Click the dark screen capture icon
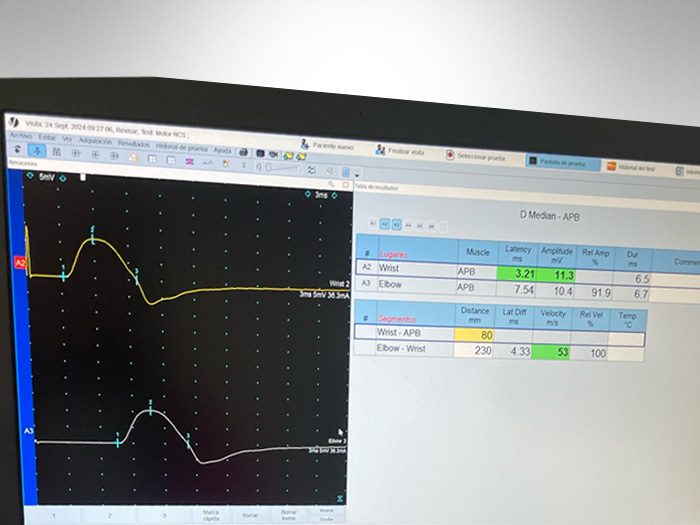Viewport: 700px width, 525px height. (260, 154)
